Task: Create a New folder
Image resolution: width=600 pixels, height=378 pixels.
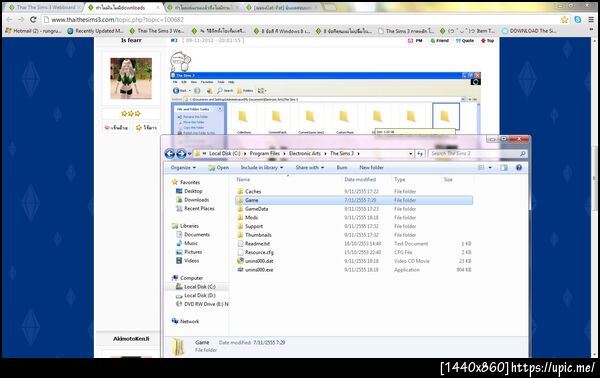Action: 371,168
